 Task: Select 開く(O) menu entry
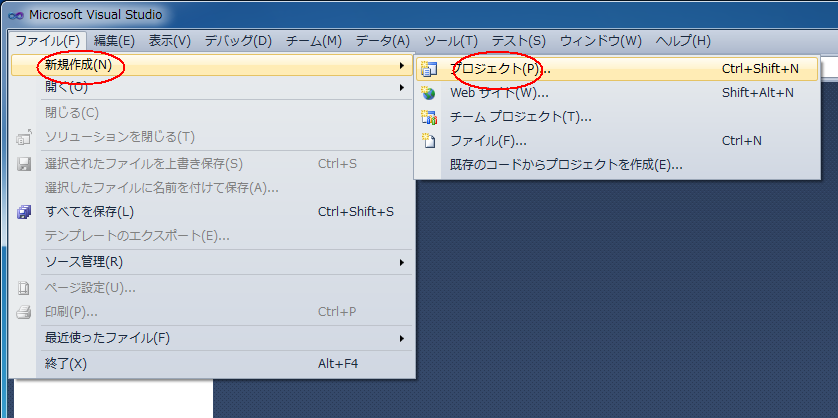[213, 87]
